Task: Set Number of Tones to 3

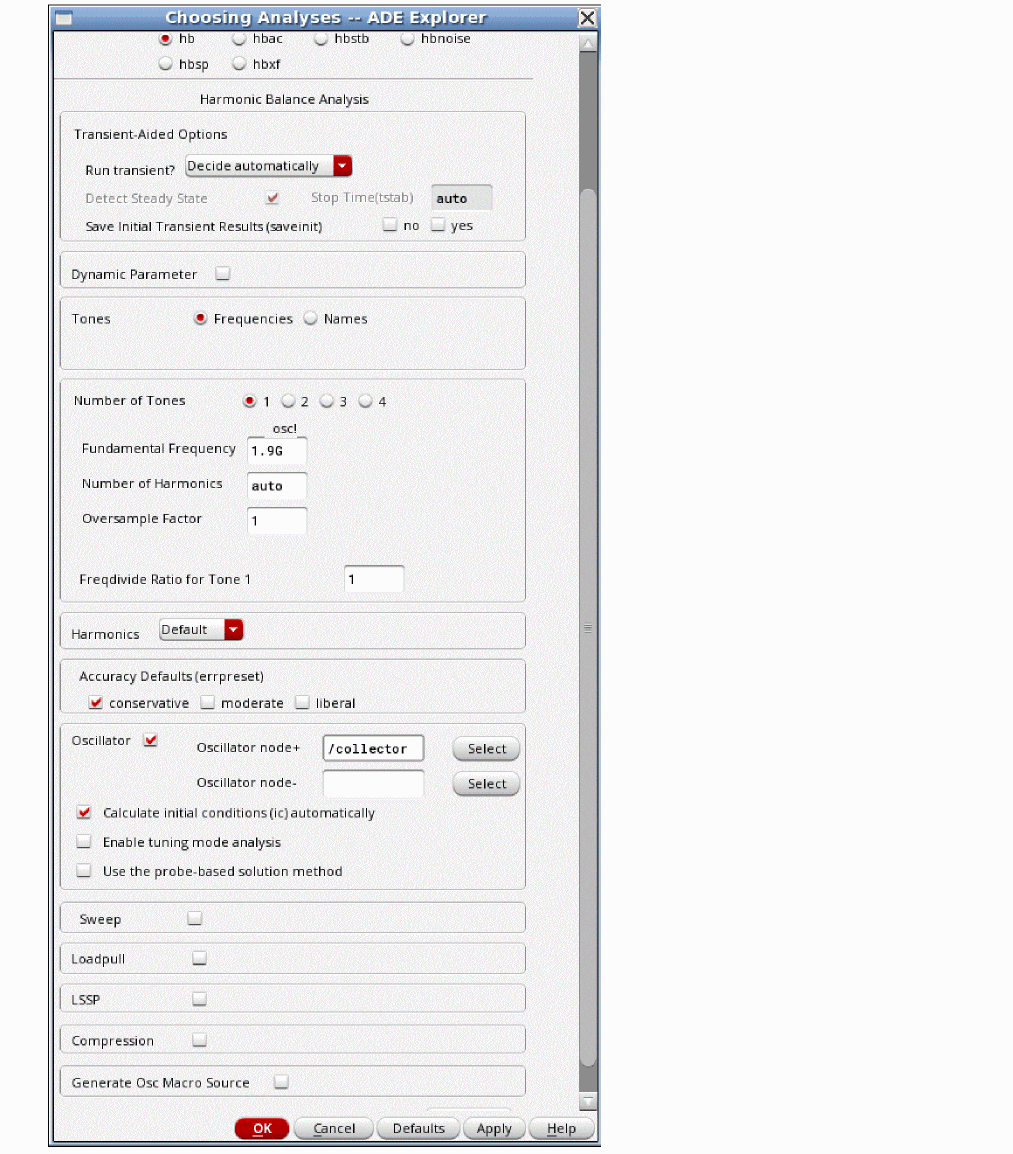Action: pos(327,402)
